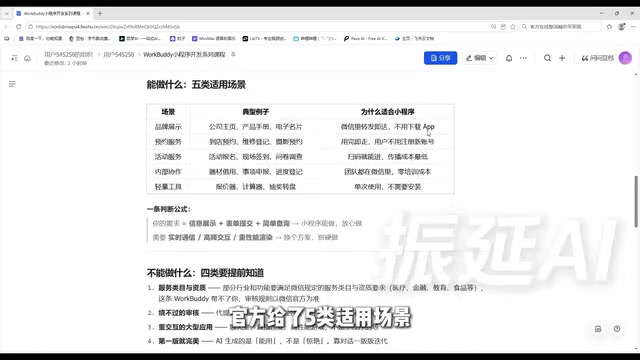Open a new browser tab
The height and width of the screenshot is (360, 640).
click(x=100, y=13)
